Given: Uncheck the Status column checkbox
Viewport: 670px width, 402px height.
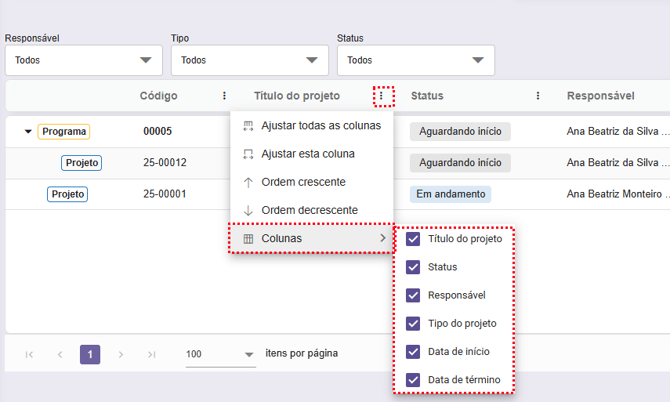Looking at the screenshot, I should (413, 267).
